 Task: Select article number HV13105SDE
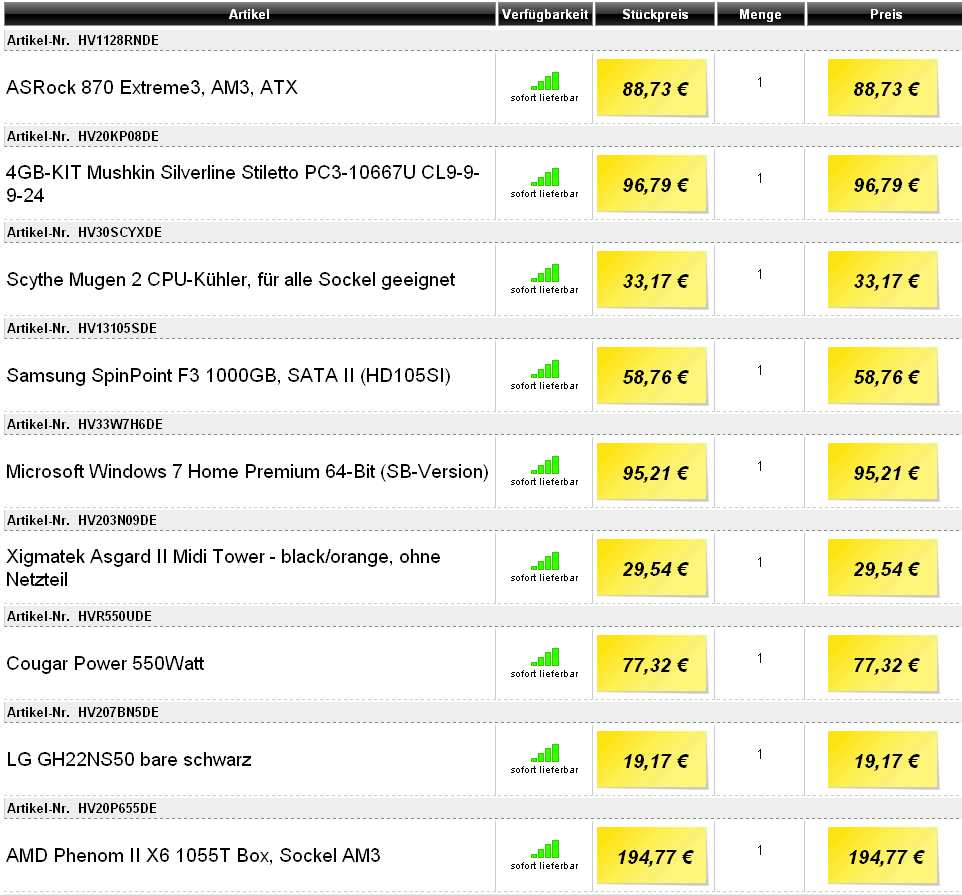[x=117, y=328]
